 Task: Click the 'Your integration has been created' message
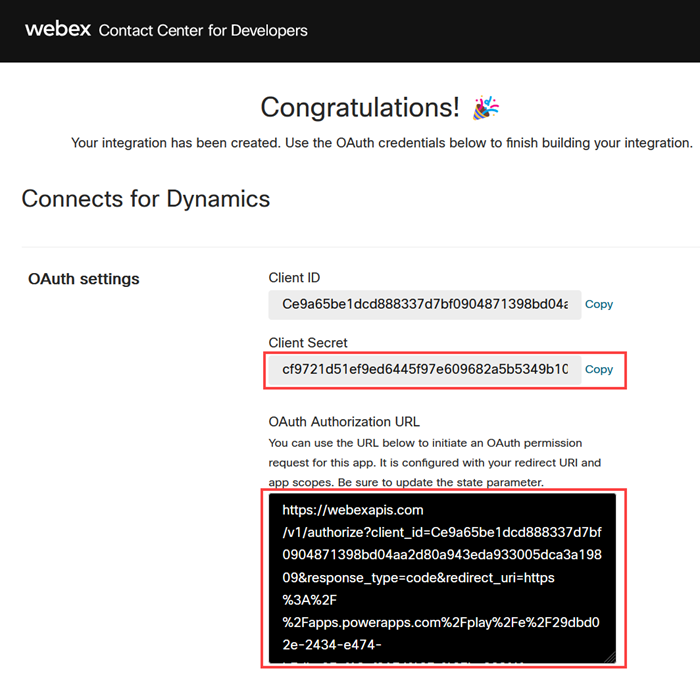pyautogui.click(x=382, y=143)
